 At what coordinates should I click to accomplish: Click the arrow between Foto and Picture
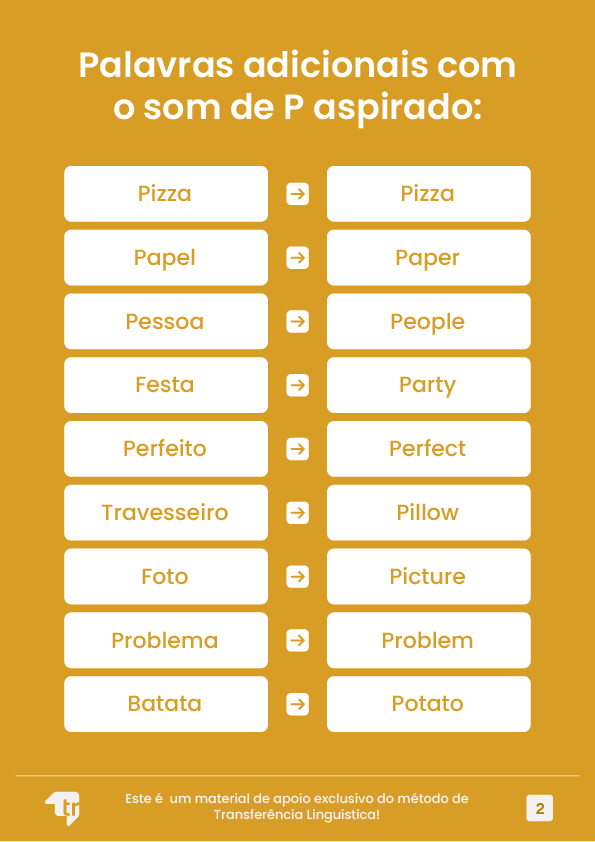pos(298,577)
